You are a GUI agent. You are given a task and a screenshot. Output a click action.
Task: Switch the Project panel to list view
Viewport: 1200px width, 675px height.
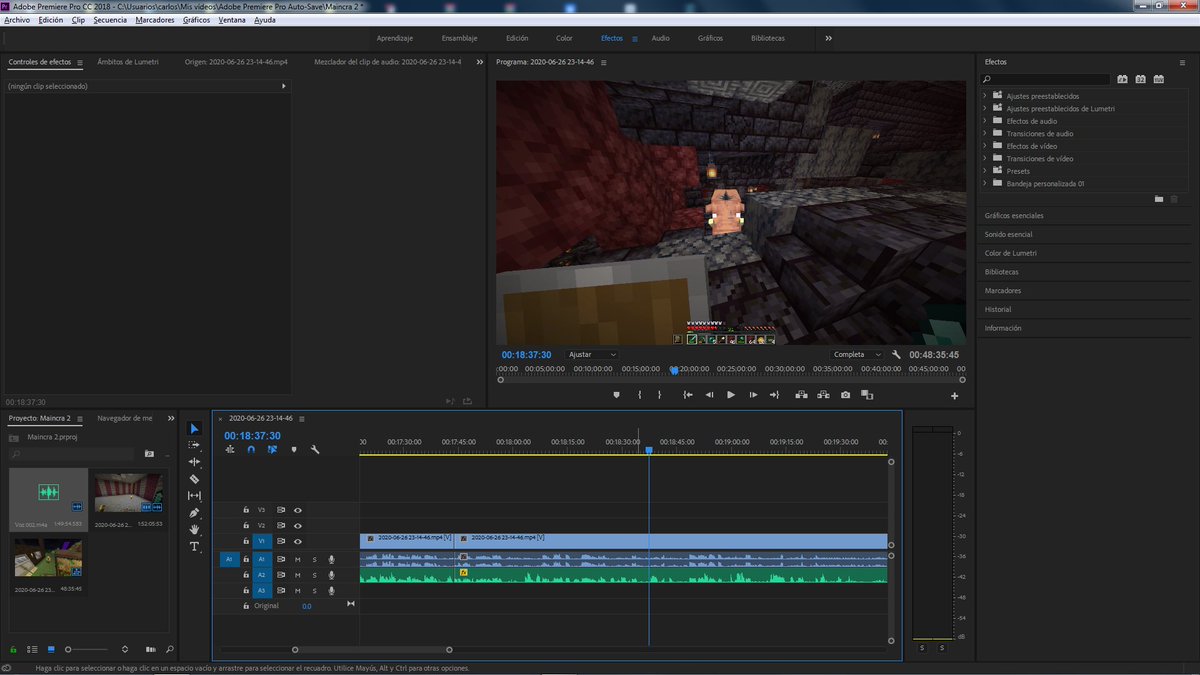pyautogui.click(x=34, y=649)
